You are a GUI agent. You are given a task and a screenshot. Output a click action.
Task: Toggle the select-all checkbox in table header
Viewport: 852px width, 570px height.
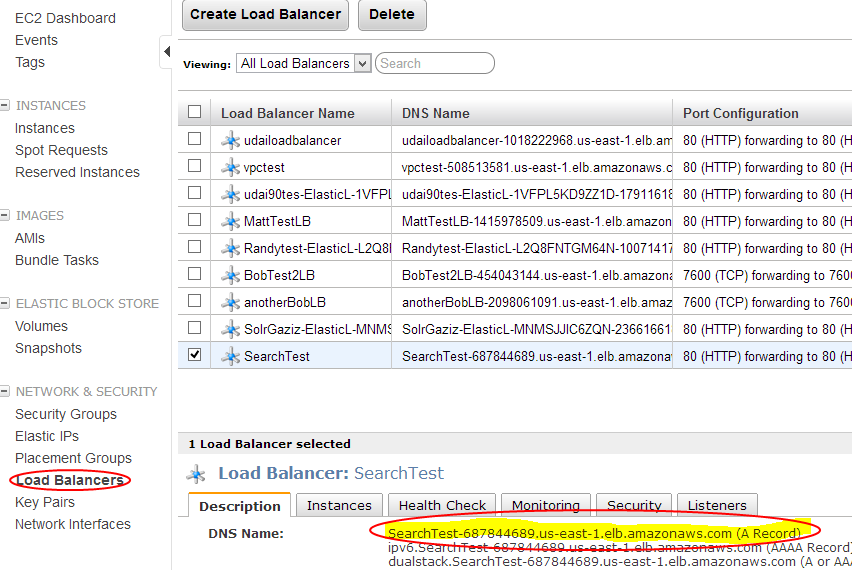click(x=194, y=111)
